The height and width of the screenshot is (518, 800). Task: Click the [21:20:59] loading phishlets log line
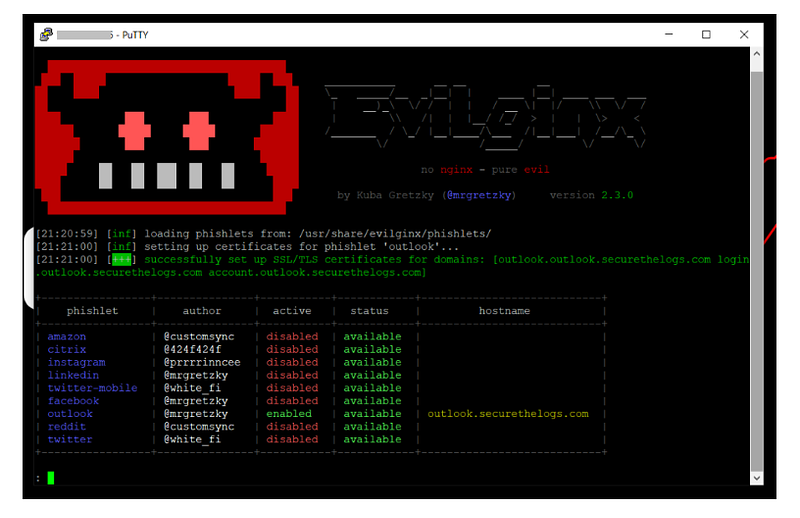click(x=263, y=234)
